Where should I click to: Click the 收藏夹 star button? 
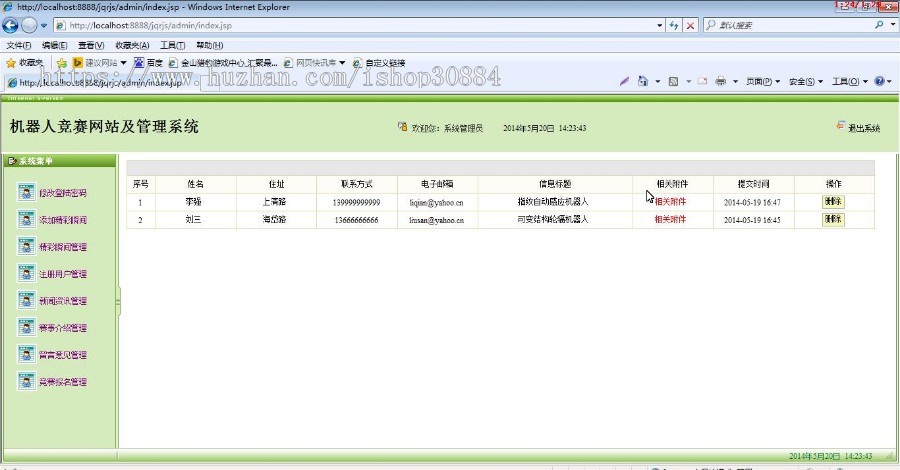point(25,63)
